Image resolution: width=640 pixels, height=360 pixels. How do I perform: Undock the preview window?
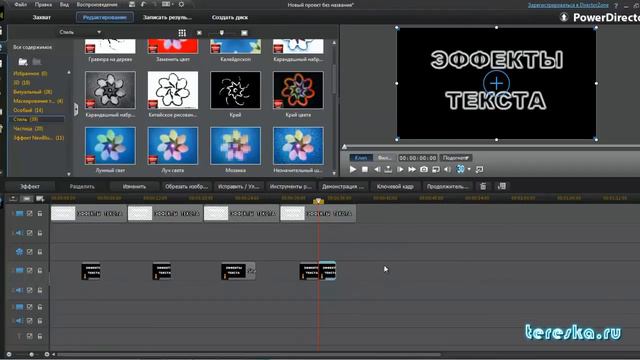[480, 169]
